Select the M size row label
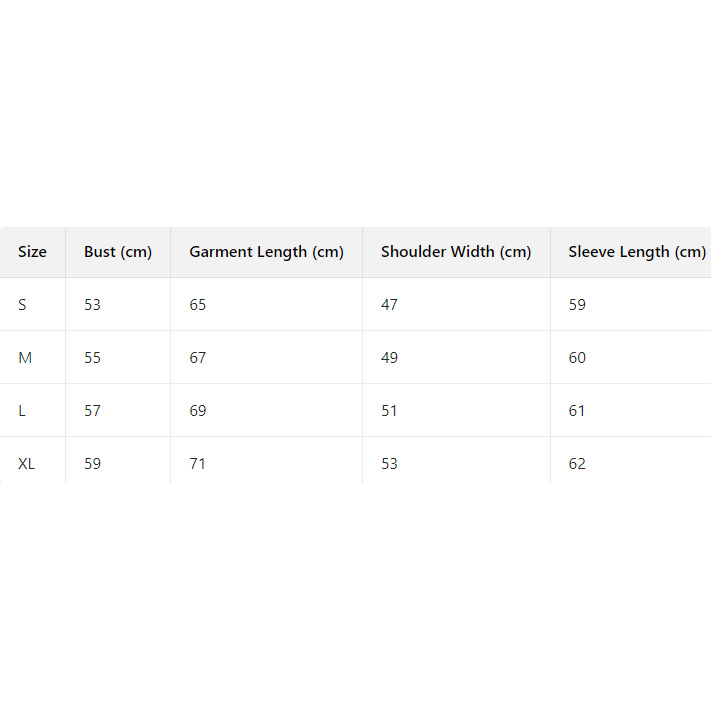Viewport: 711px width, 711px height. point(25,358)
